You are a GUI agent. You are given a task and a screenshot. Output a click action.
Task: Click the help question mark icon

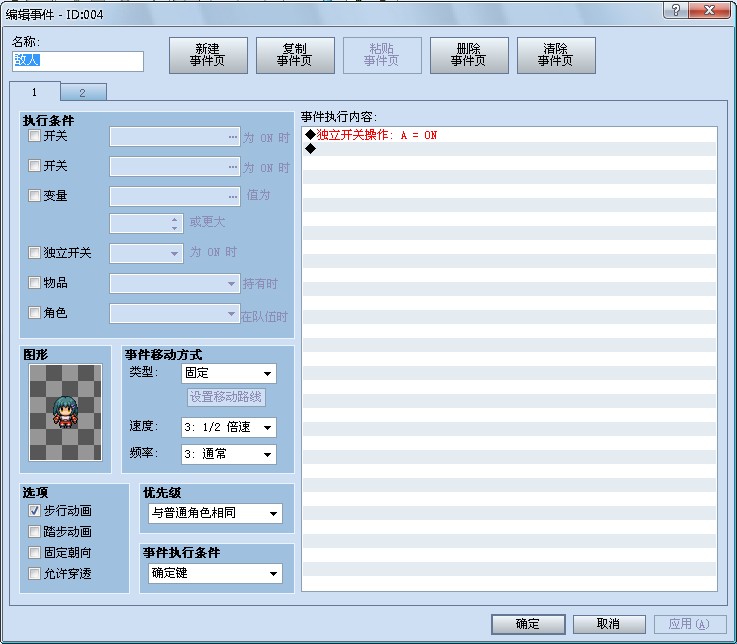(x=676, y=10)
